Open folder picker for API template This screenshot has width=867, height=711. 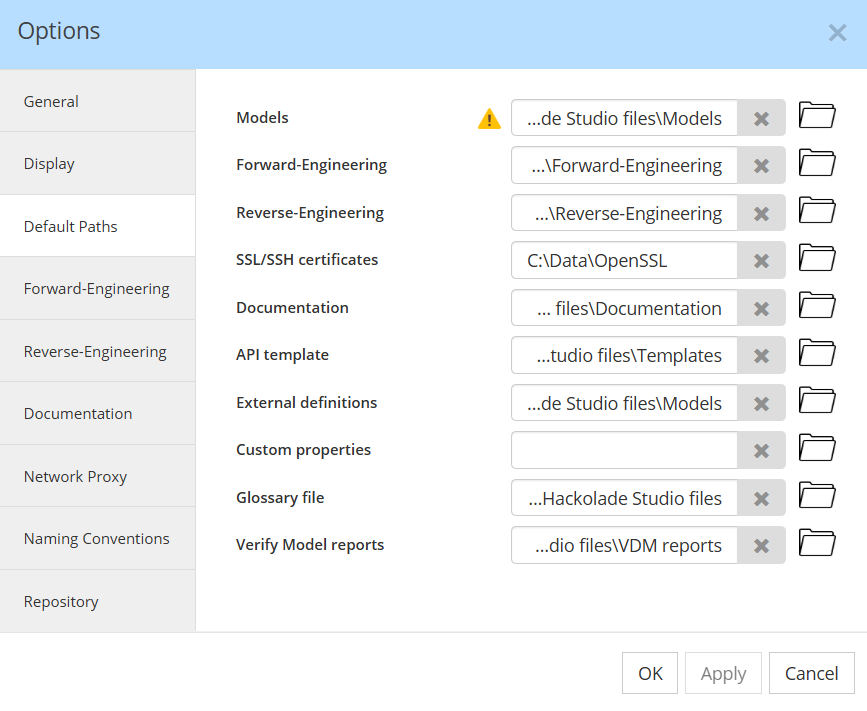(x=816, y=353)
